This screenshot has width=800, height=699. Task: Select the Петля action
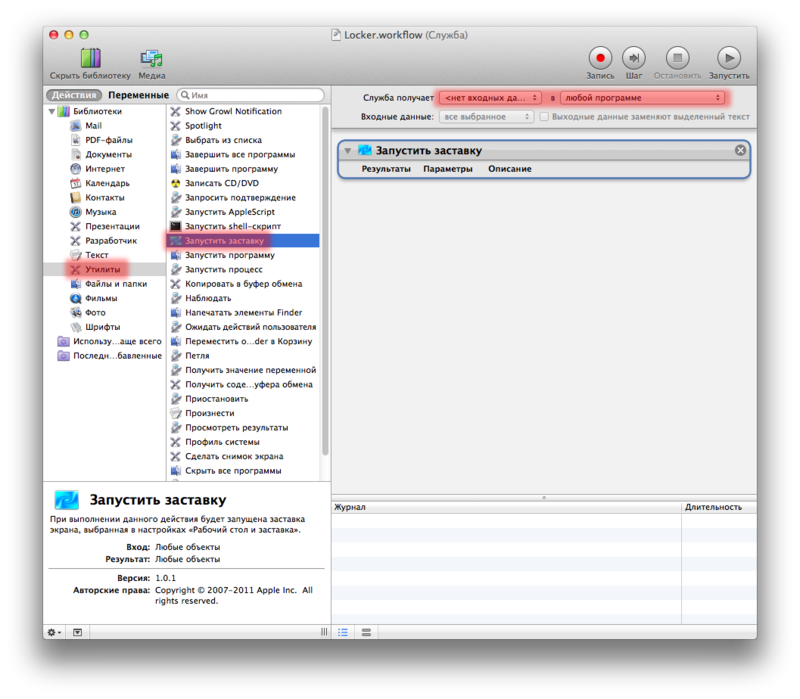[x=197, y=356]
